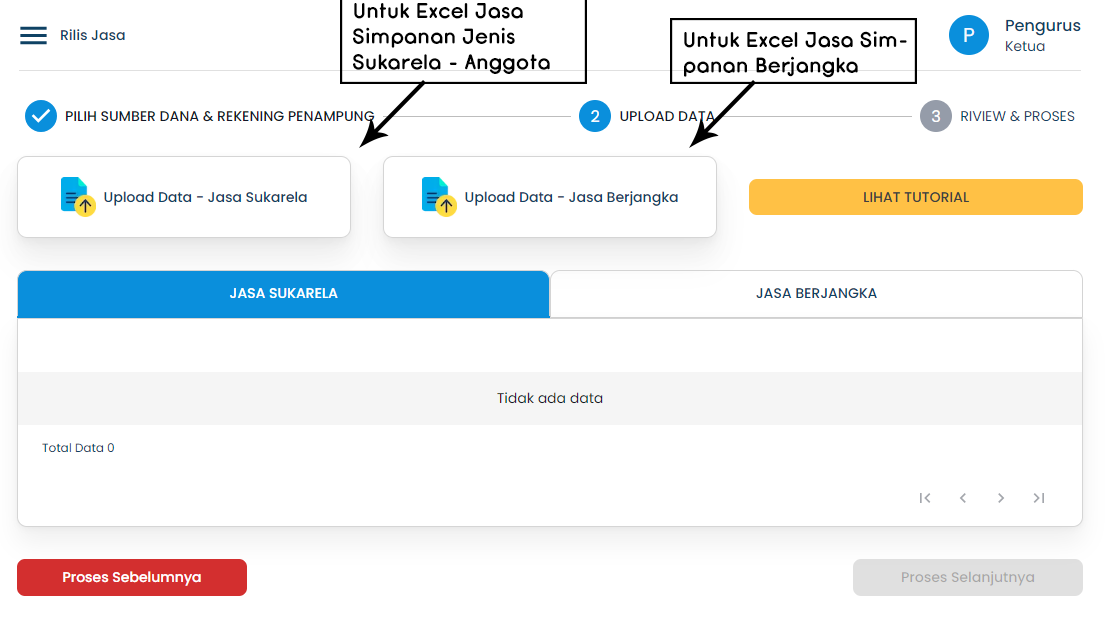Viewport: 1113px width, 626px height.
Task: Click the Total Data 0 counter text
Action: tap(77, 447)
